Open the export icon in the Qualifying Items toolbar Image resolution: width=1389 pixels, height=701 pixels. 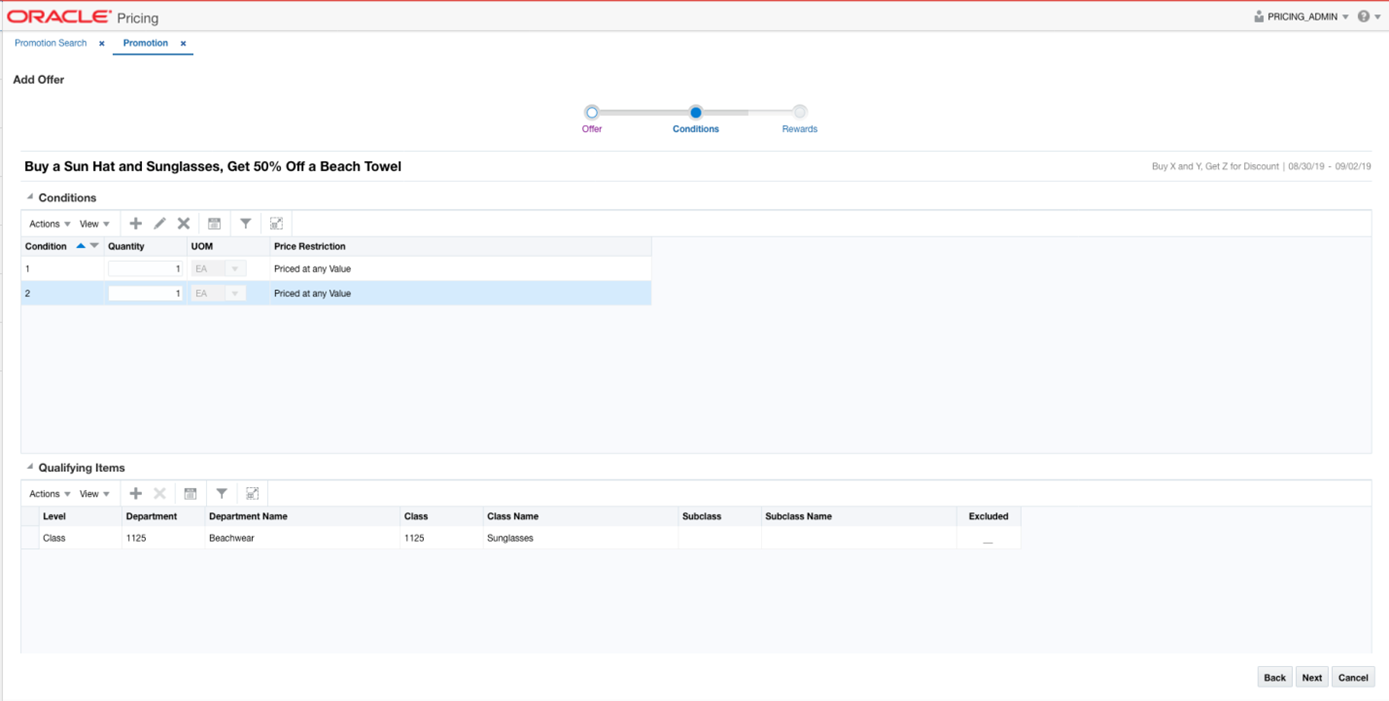[190, 494]
